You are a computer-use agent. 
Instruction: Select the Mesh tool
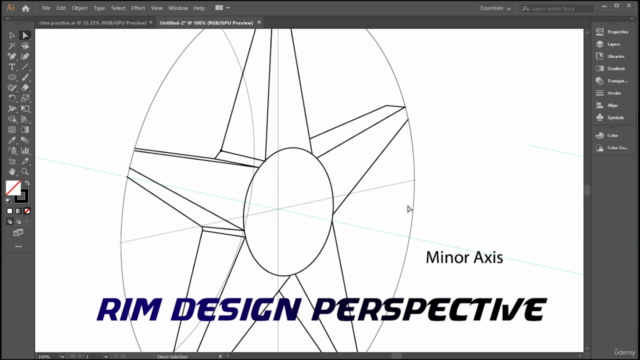click(12, 130)
